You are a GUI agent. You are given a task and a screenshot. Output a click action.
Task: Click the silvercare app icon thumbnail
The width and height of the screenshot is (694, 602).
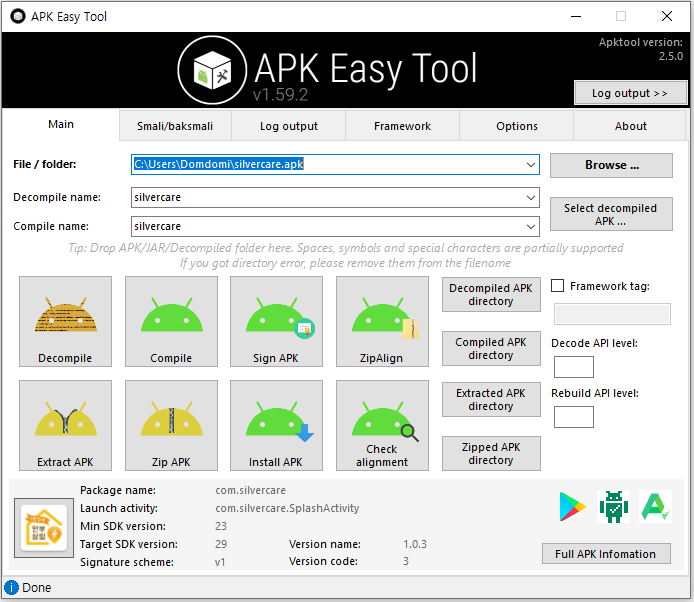(x=44, y=528)
